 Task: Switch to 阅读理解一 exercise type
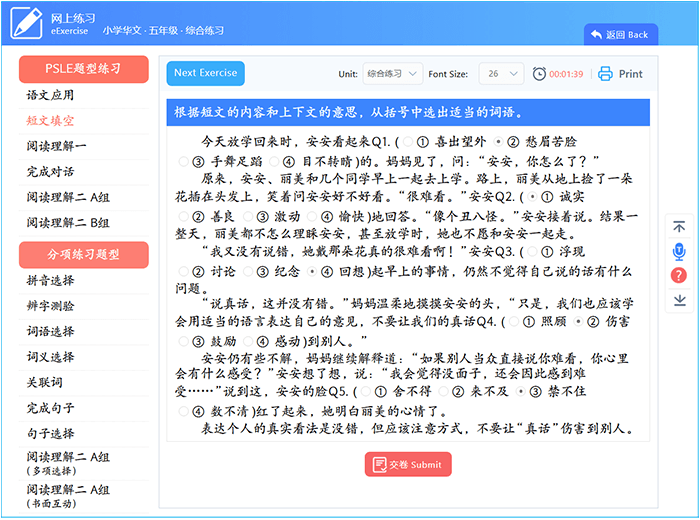pyautogui.click(x=57, y=146)
